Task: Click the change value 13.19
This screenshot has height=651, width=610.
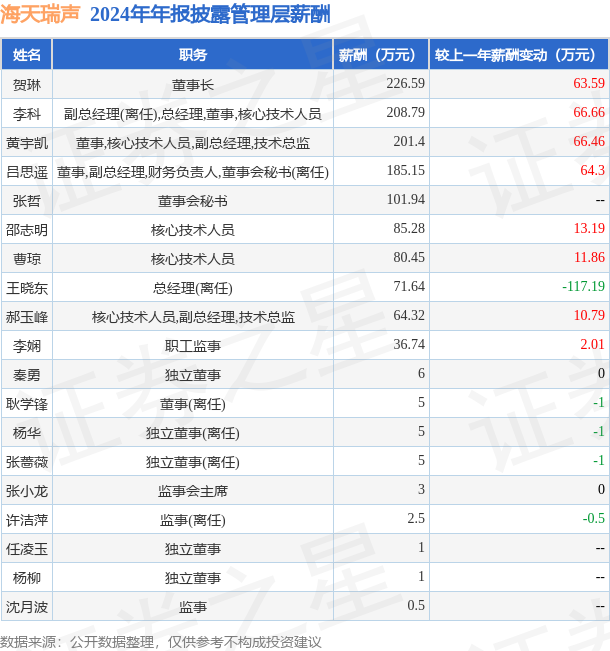Action: pos(589,228)
